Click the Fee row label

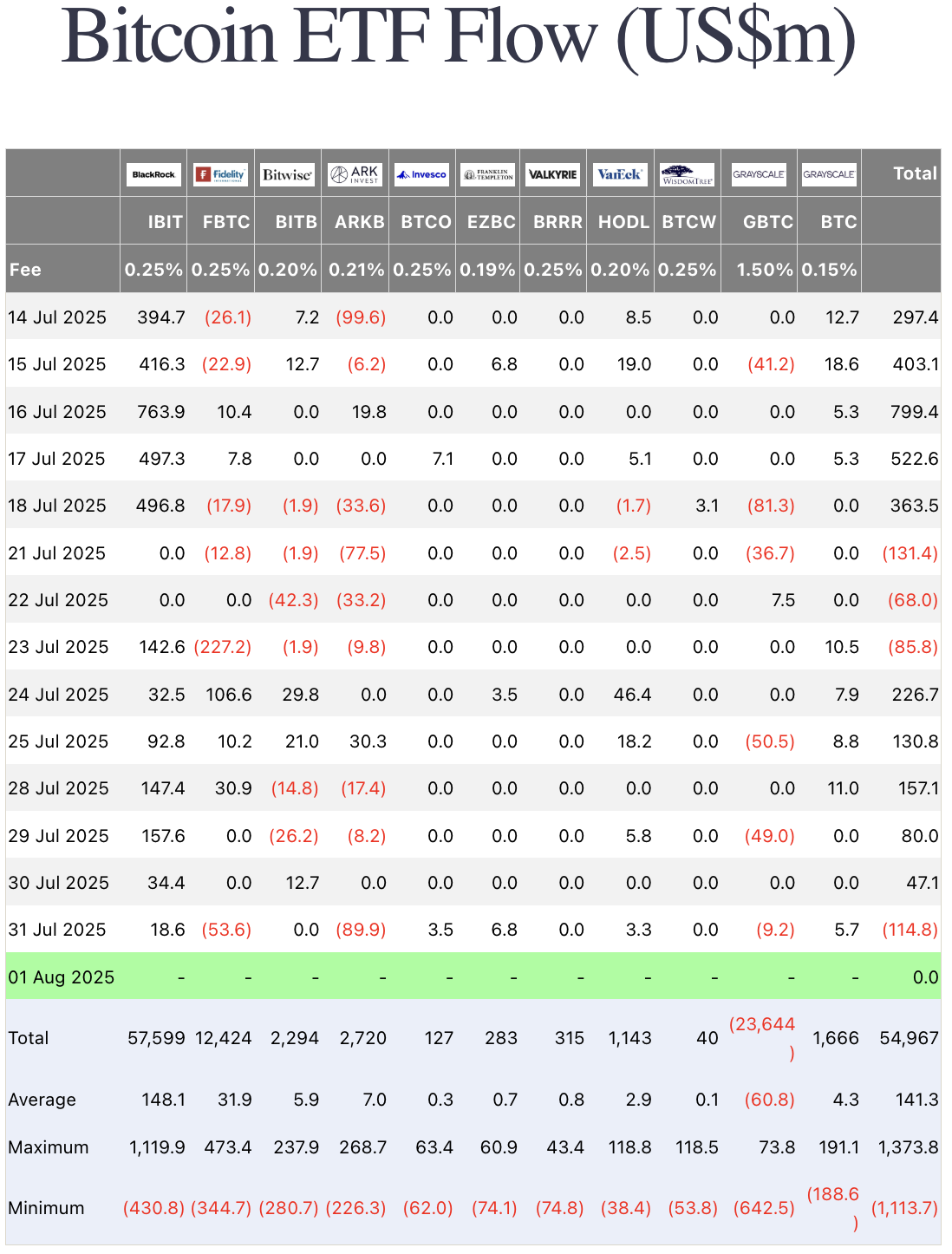[x=25, y=270]
